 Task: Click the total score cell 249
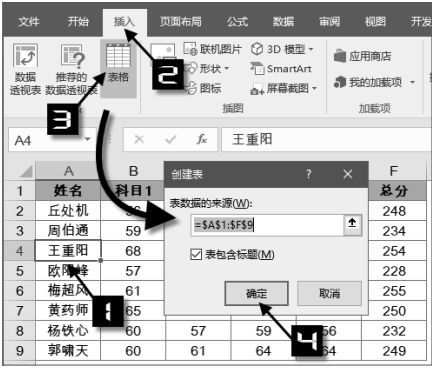coord(394,351)
